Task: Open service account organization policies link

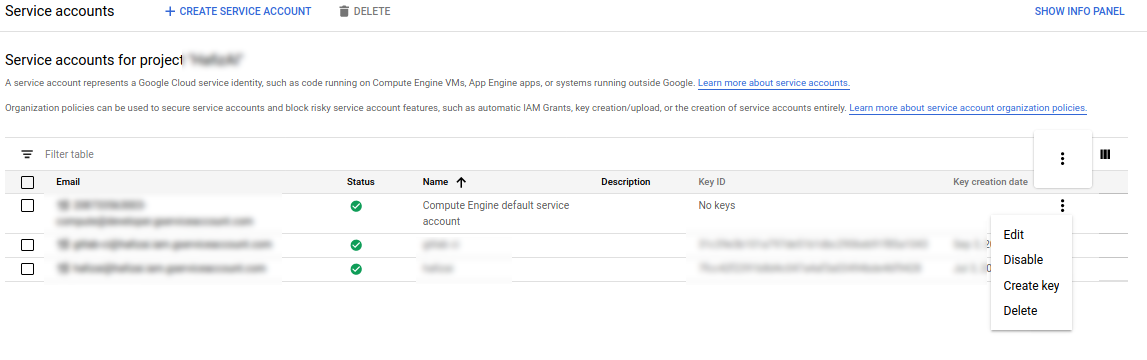Action: point(968,108)
